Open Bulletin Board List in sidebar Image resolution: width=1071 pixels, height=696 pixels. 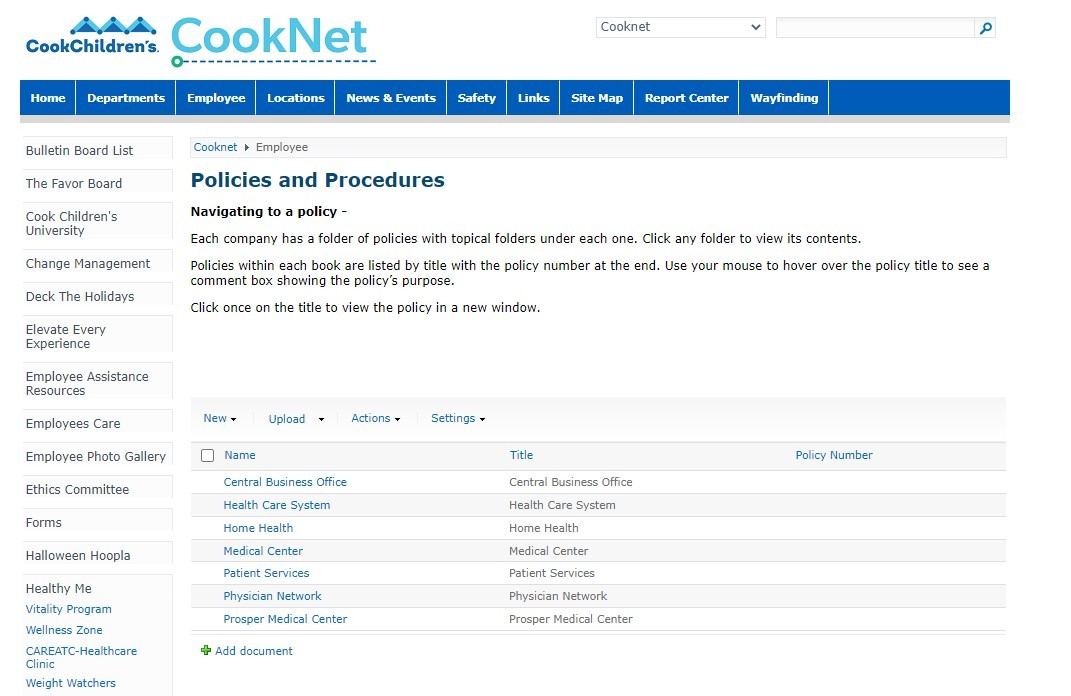[79, 150]
